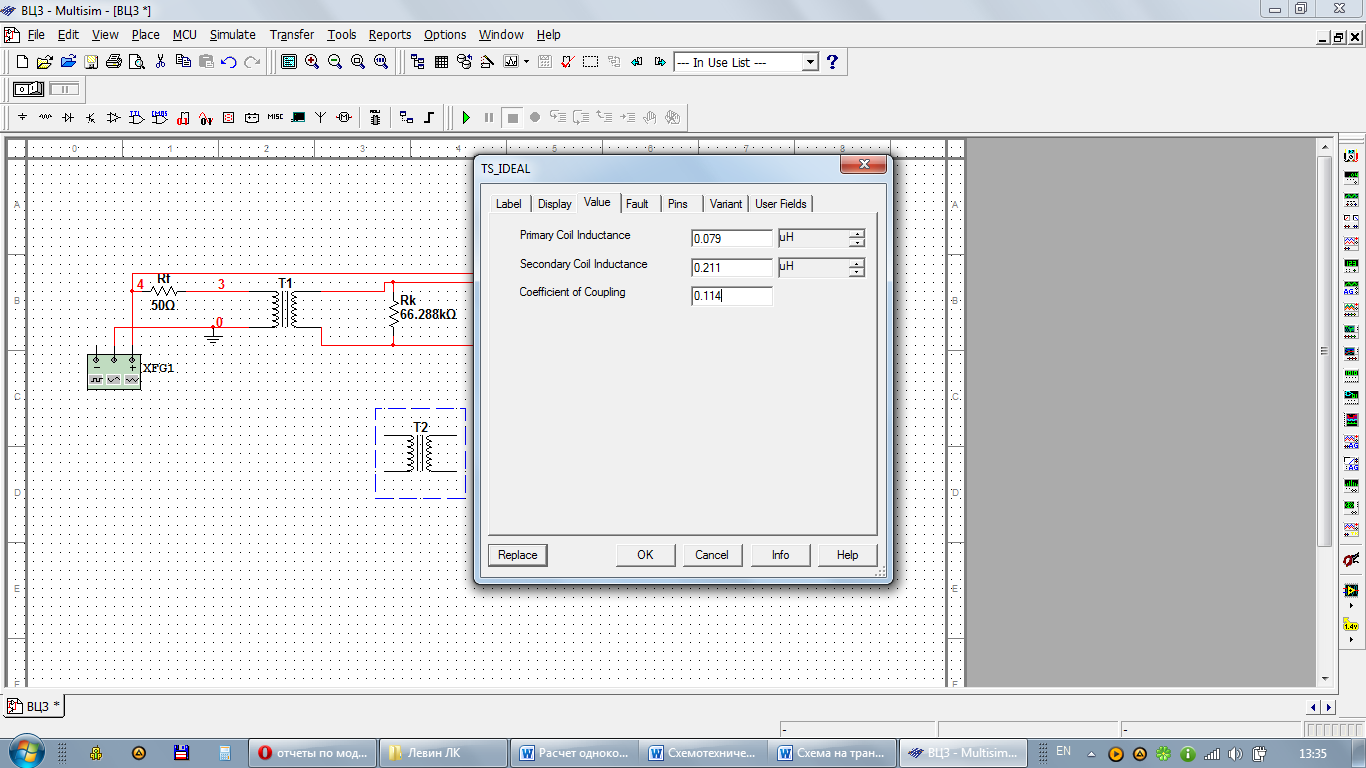Open the volume control tray icon
This screenshot has width=1366, height=768.
click(x=1236, y=753)
